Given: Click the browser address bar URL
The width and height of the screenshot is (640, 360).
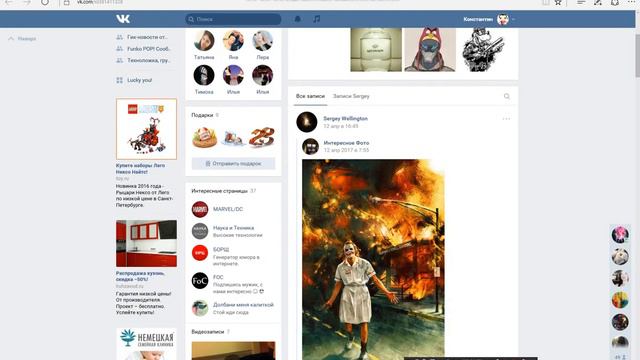Looking at the screenshot, I should 100,2.
